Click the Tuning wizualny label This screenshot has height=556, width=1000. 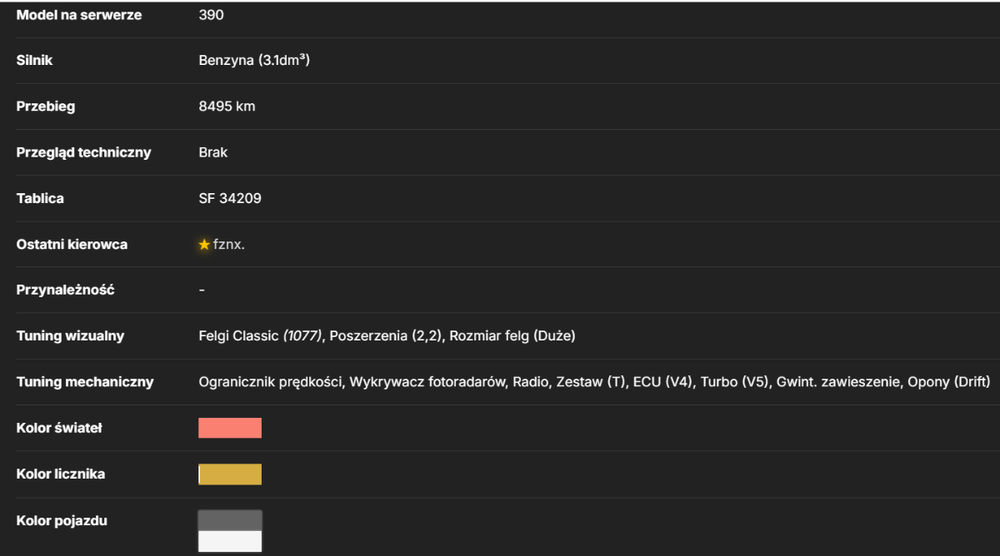(x=70, y=336)
